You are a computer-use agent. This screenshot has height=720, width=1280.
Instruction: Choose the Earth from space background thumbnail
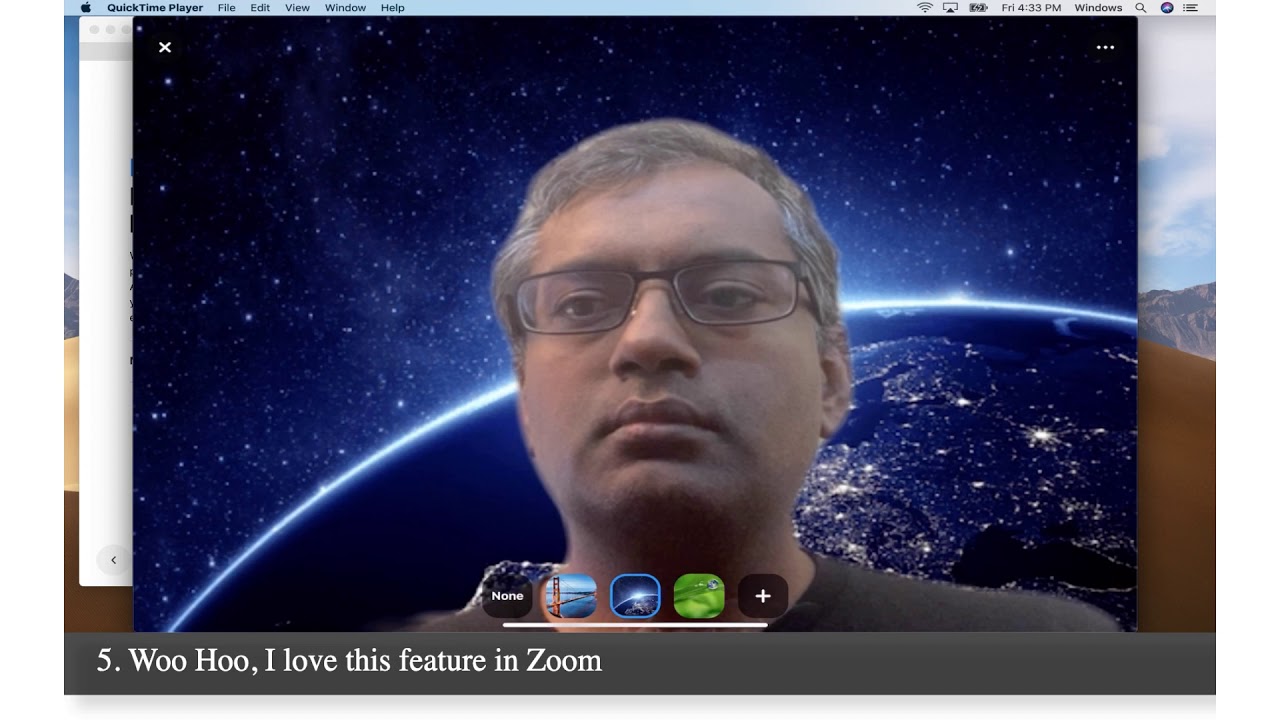click(635, 596)
